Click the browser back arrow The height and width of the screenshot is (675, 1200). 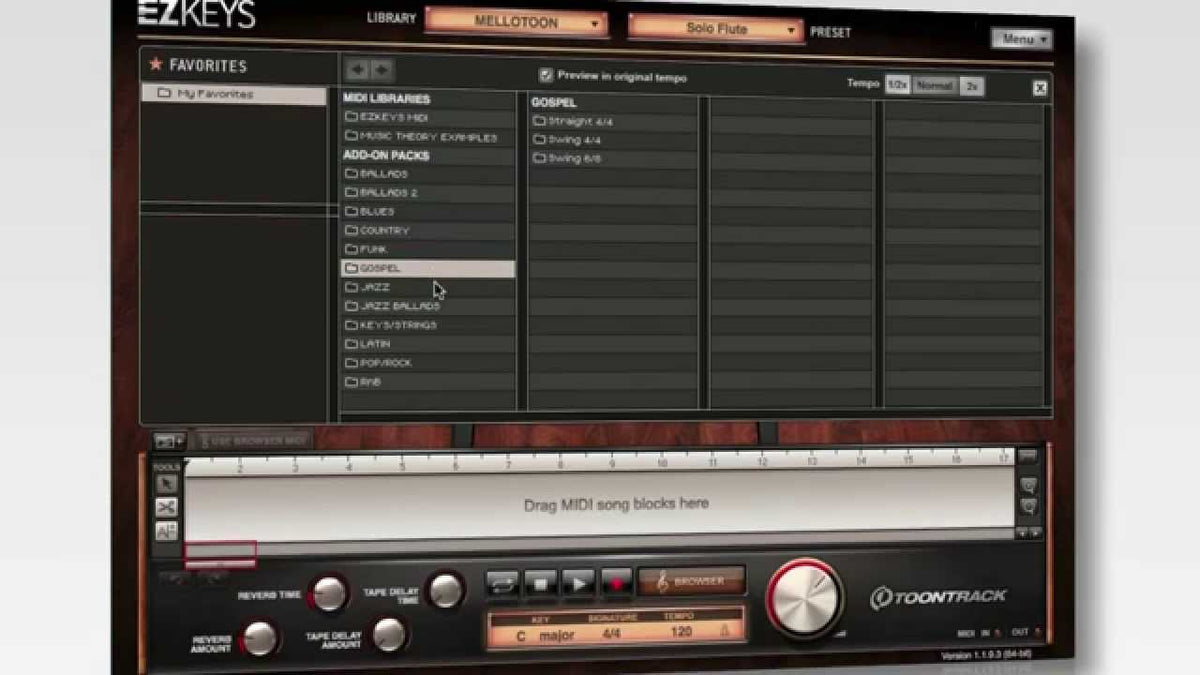pyautogui.click(x=357, y=69)
